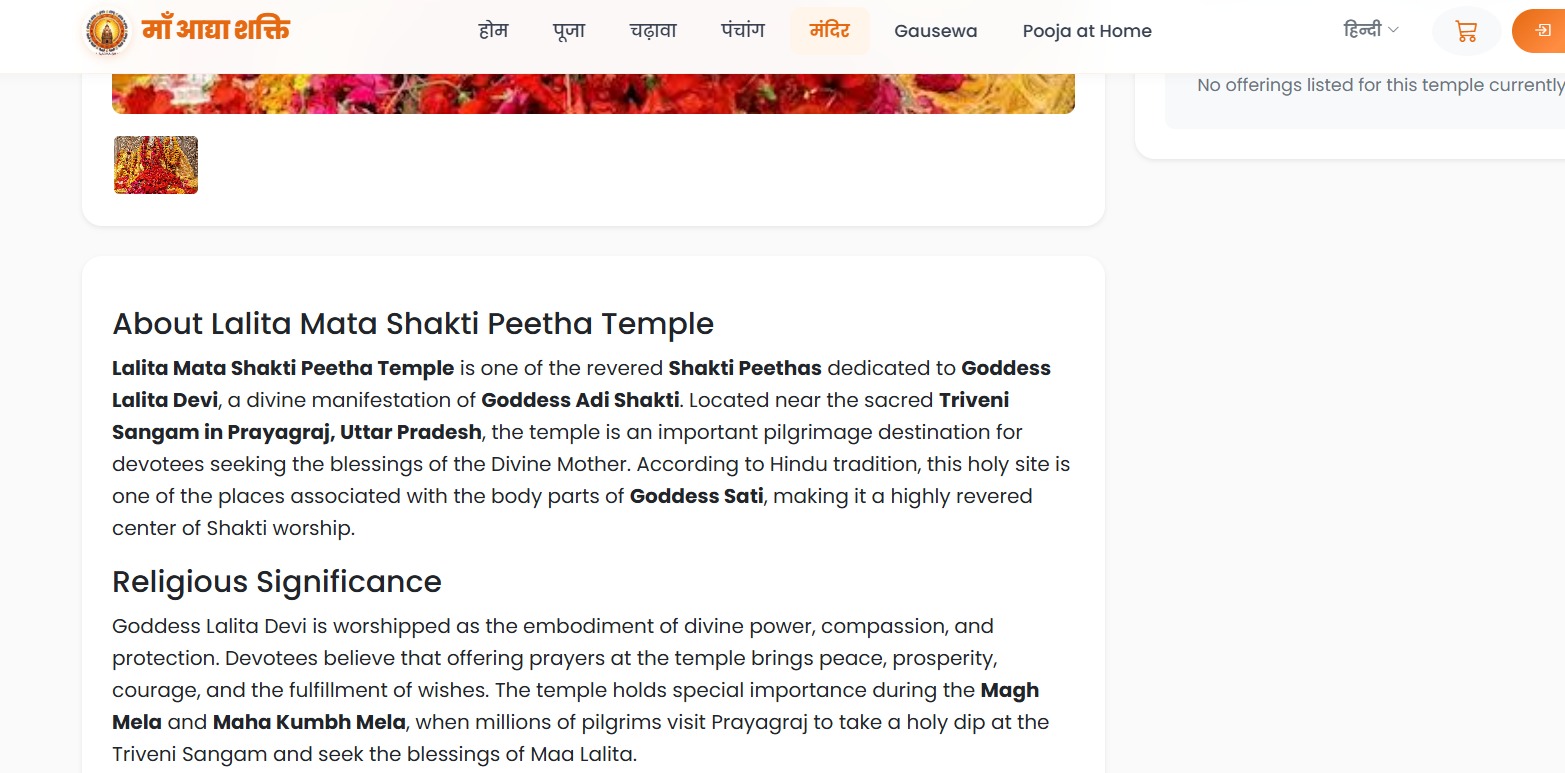Select the चढ़ावा menu item
The image size is (1565, 773).
pos(653,31)
